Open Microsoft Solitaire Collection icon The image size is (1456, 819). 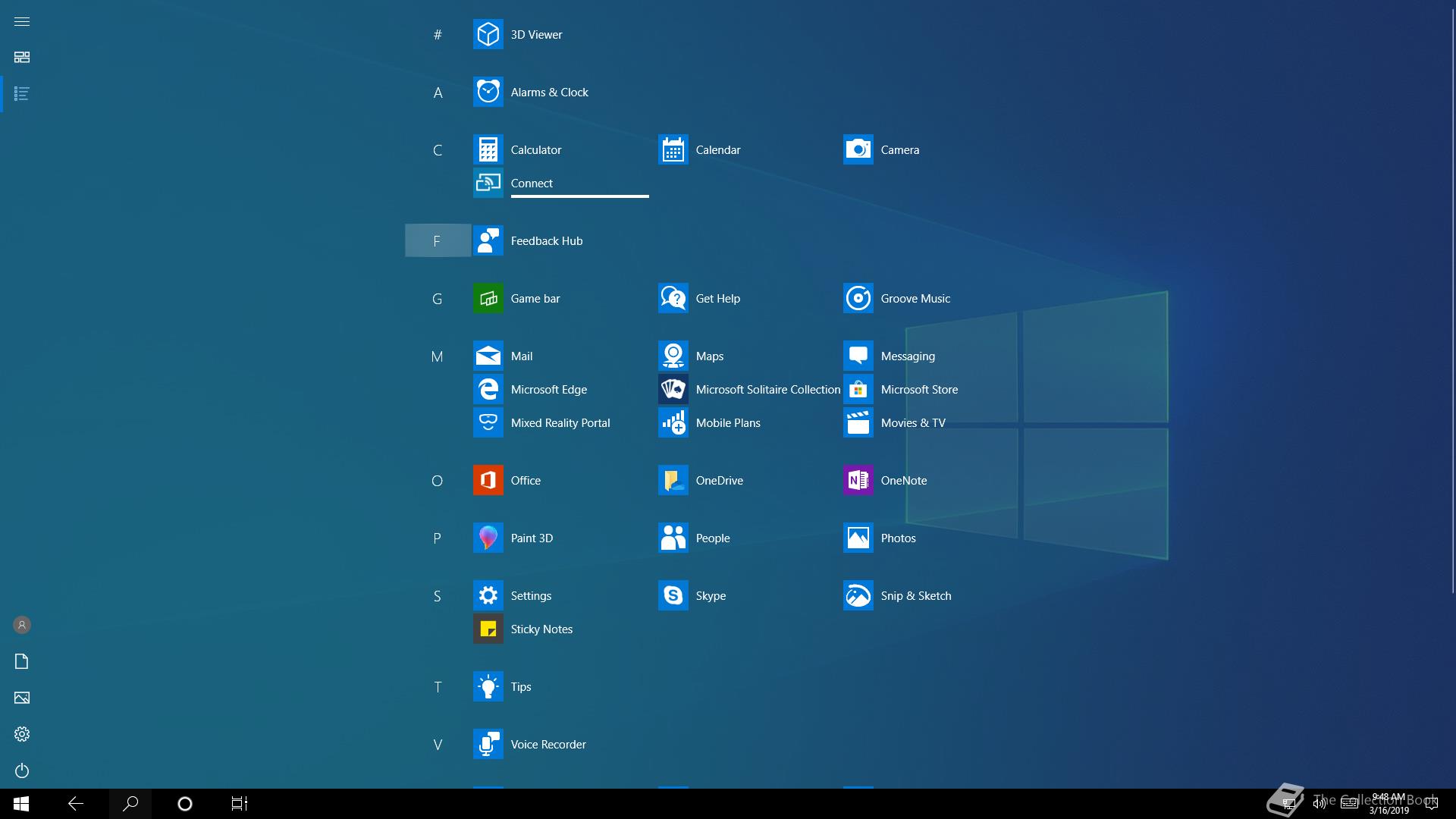click(673, 389)
